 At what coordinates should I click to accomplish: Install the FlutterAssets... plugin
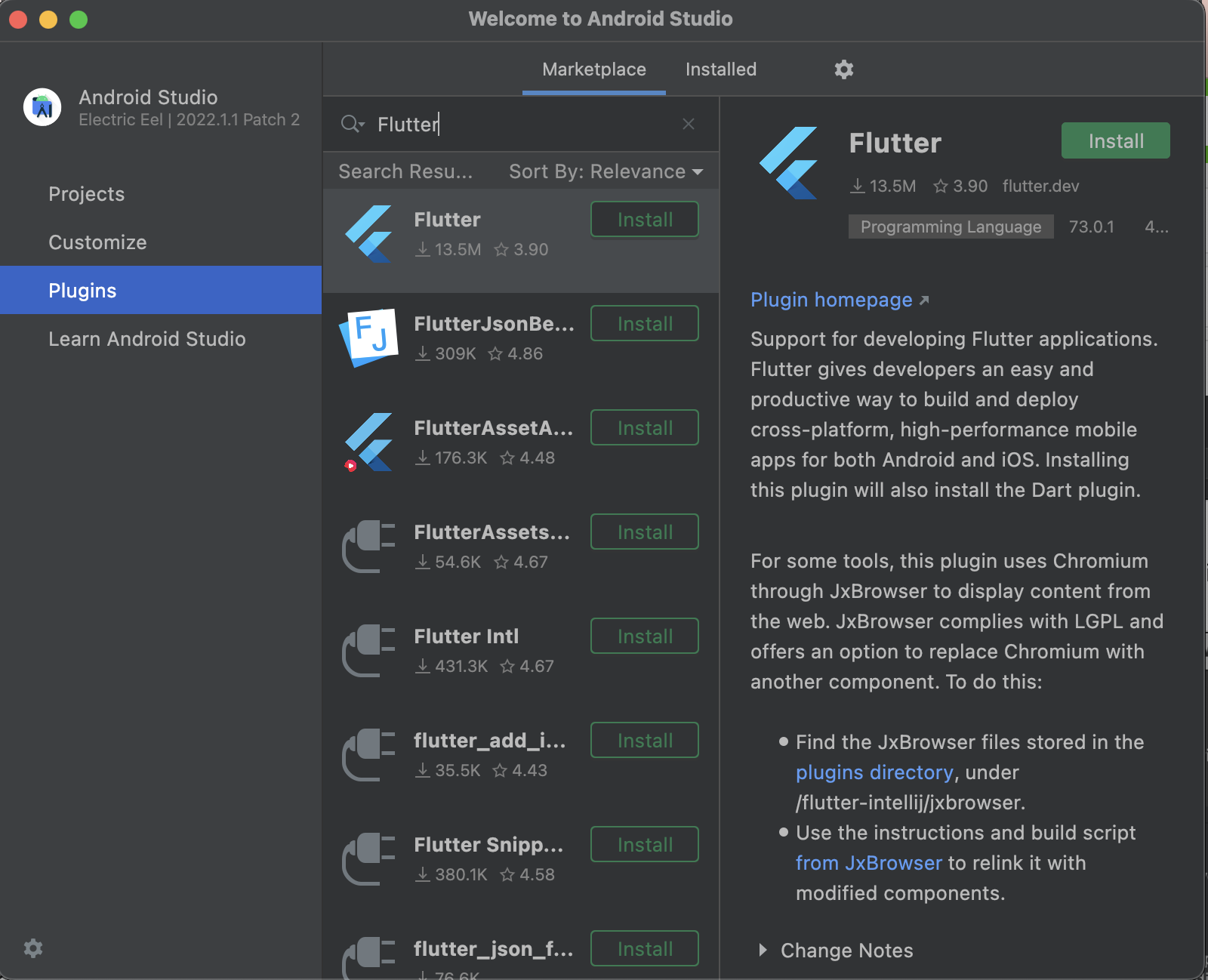pos(645,532)
